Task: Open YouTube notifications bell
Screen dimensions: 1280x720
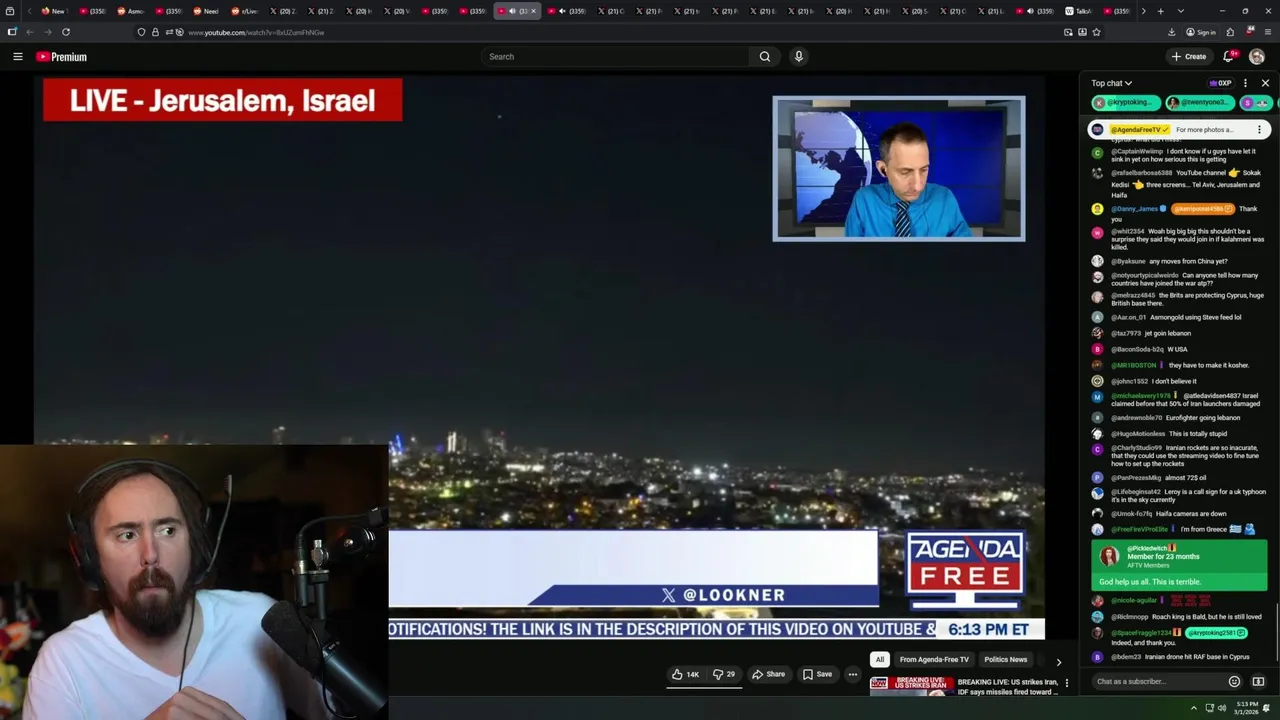Action: [1228, 57]
